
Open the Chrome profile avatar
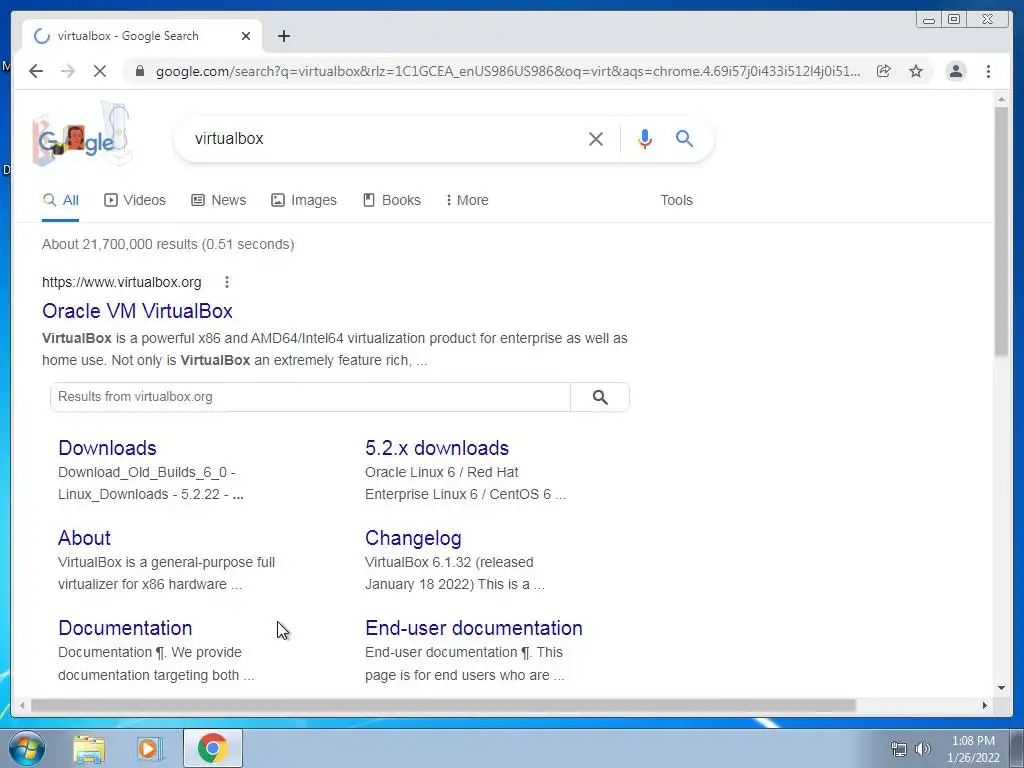(x=955, y=71)
